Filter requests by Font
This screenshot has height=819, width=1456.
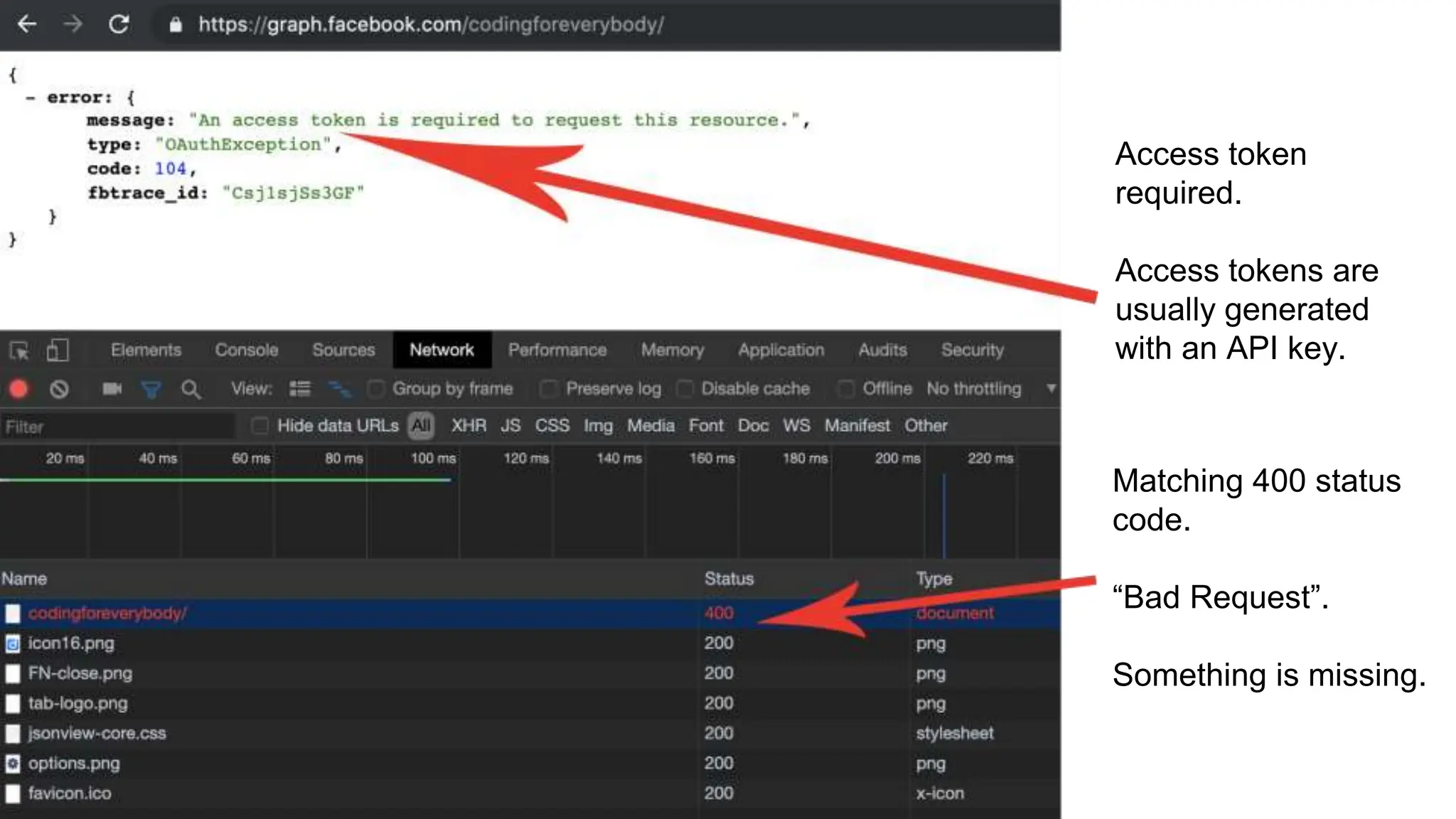coord(706,426)
